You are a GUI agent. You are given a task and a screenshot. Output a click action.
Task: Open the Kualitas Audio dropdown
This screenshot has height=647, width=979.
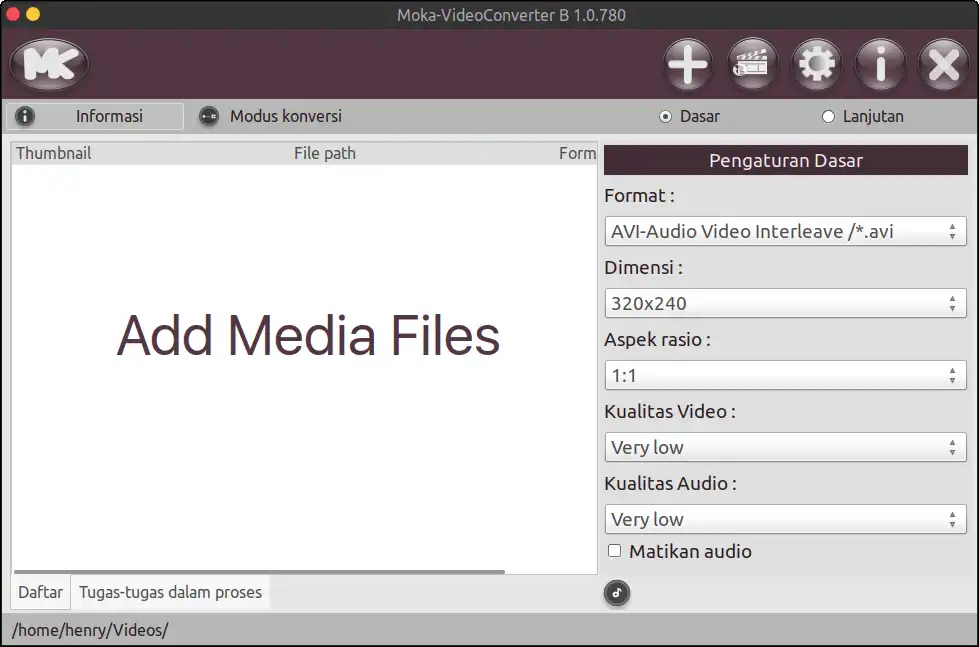coord(785,519)
